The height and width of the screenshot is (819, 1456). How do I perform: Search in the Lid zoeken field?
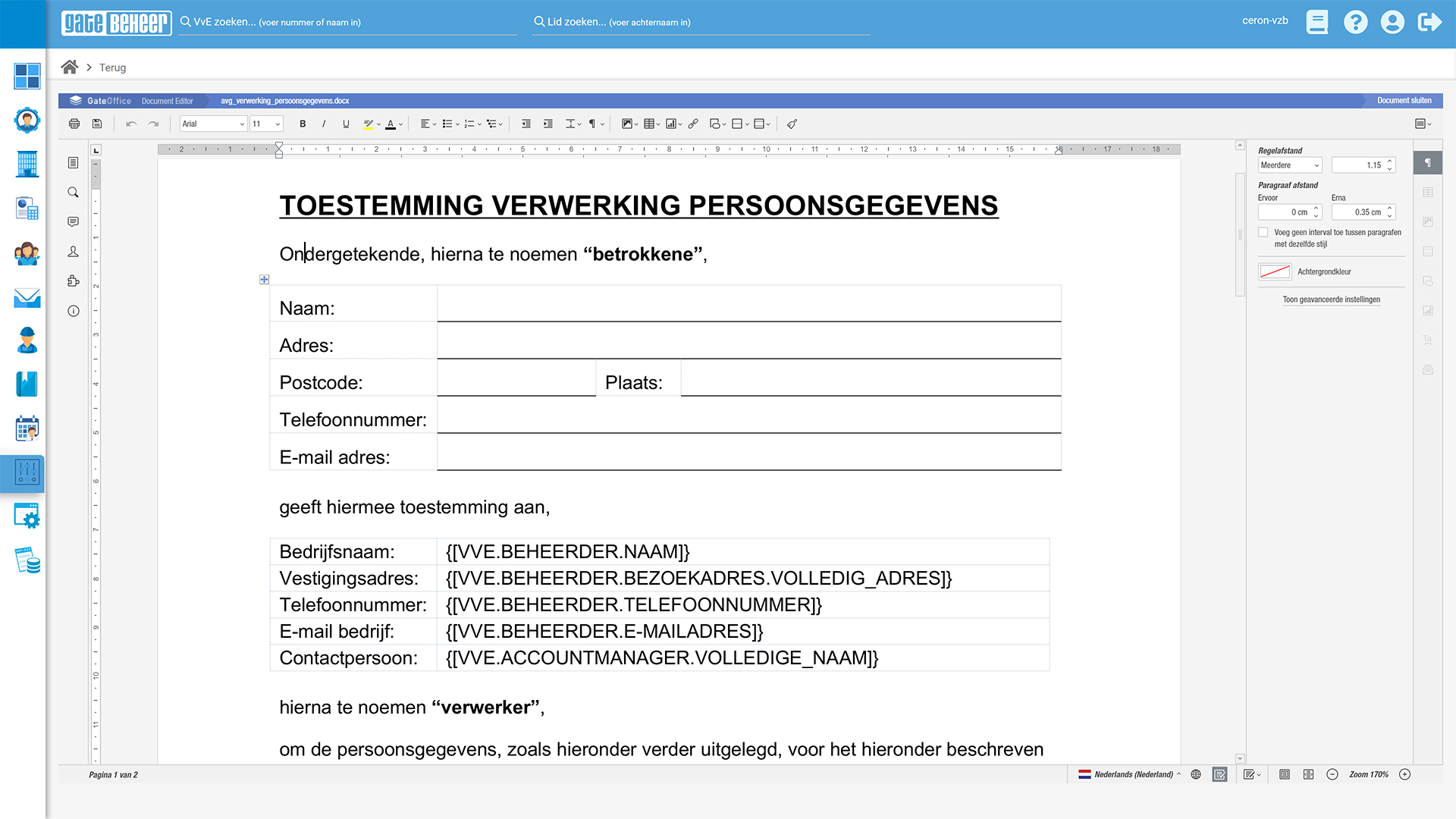(x=701, y=22)
